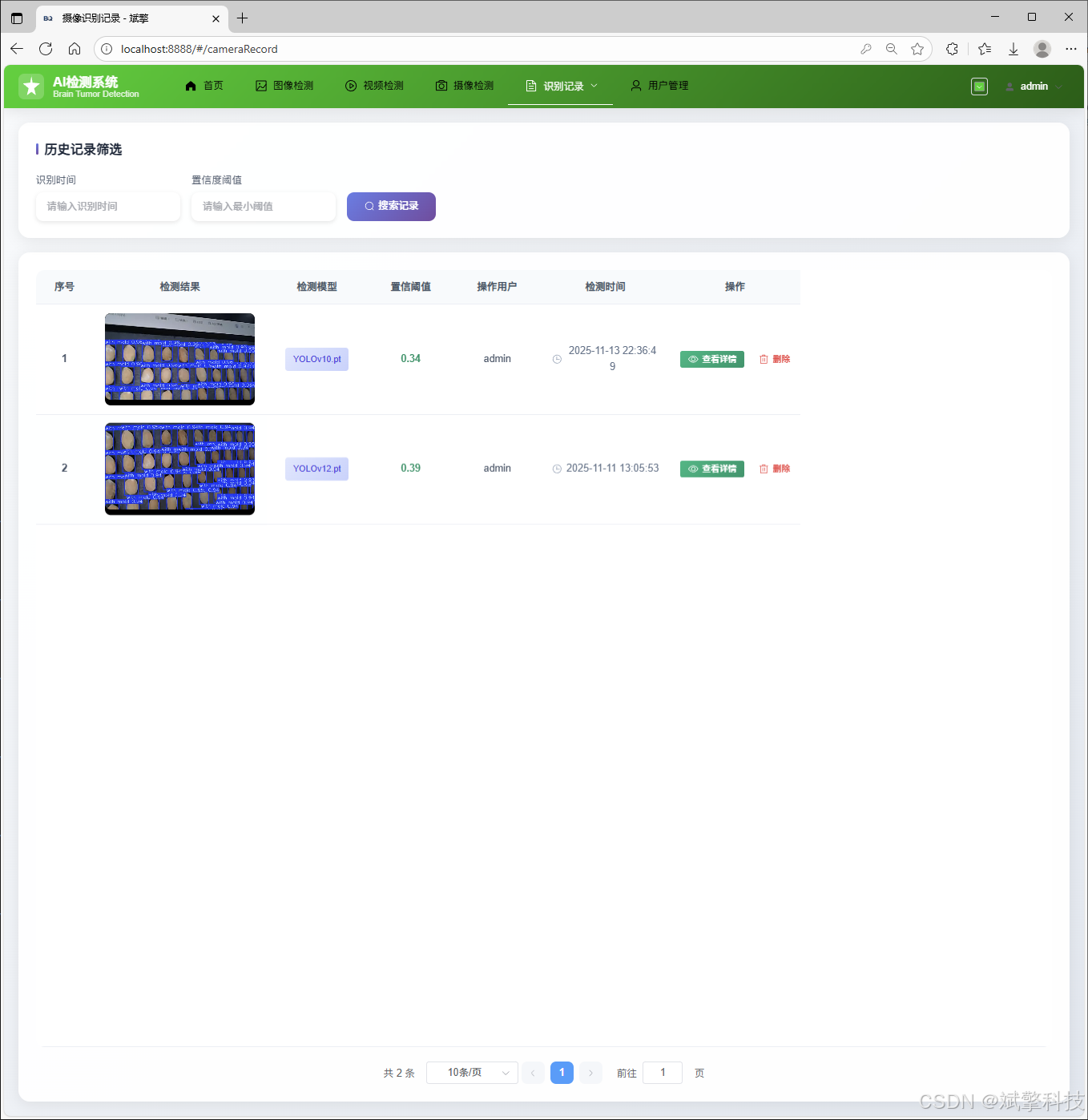View details of the YOLOv12.pt record
The height and width of the screenshot is (1120, 1088).
tap(712, 469)
